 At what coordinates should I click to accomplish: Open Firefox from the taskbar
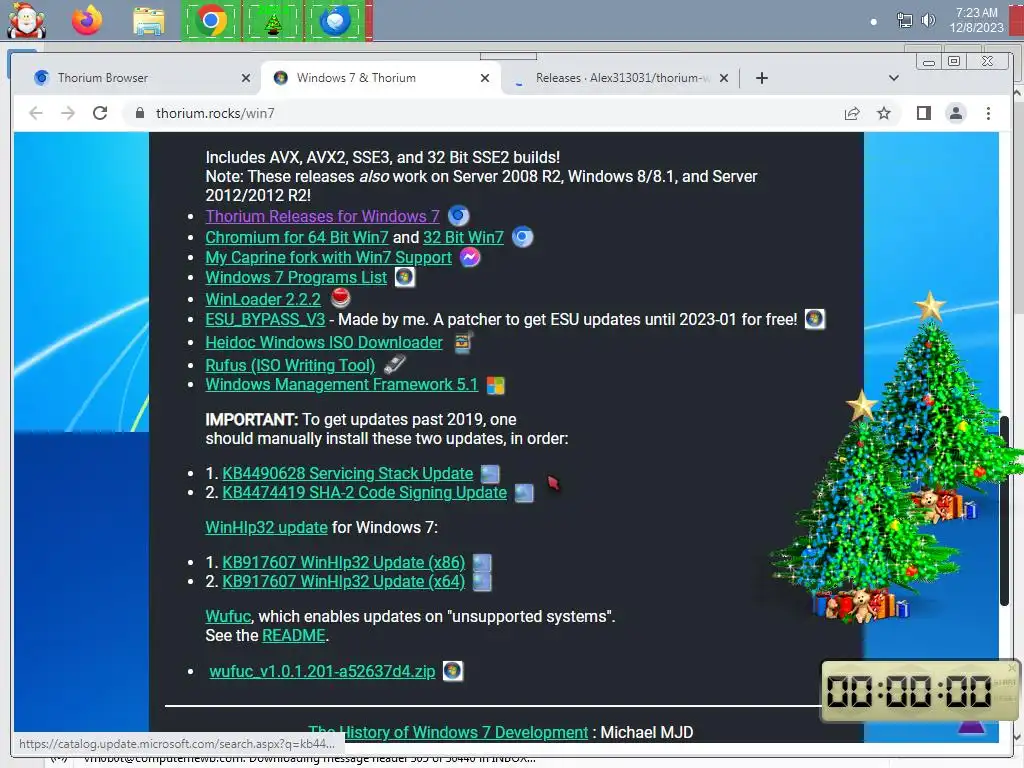[87, 20]
